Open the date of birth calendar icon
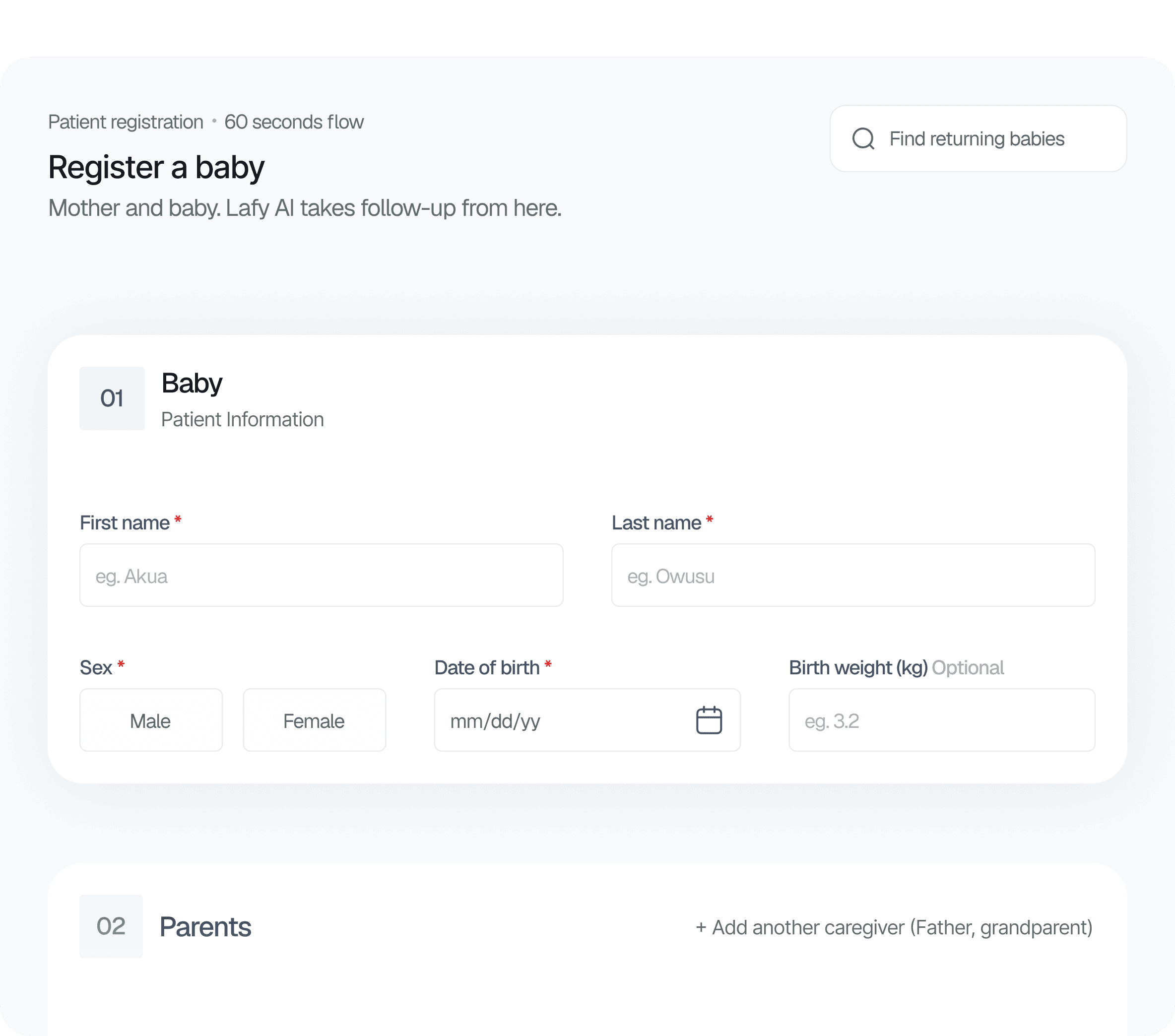1175x1036 pixels. tap(709, 720)
